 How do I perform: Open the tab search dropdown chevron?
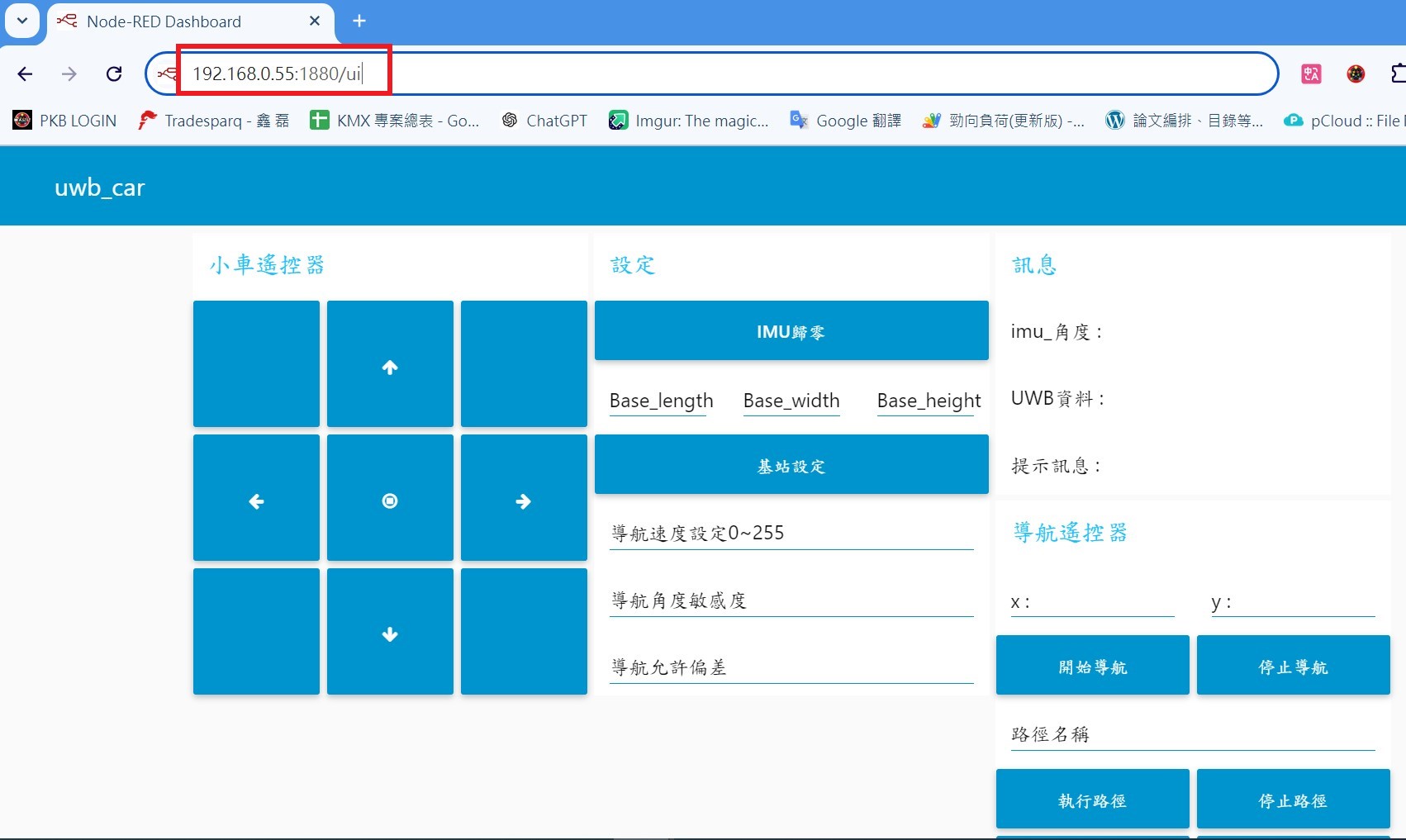[22, 21]
